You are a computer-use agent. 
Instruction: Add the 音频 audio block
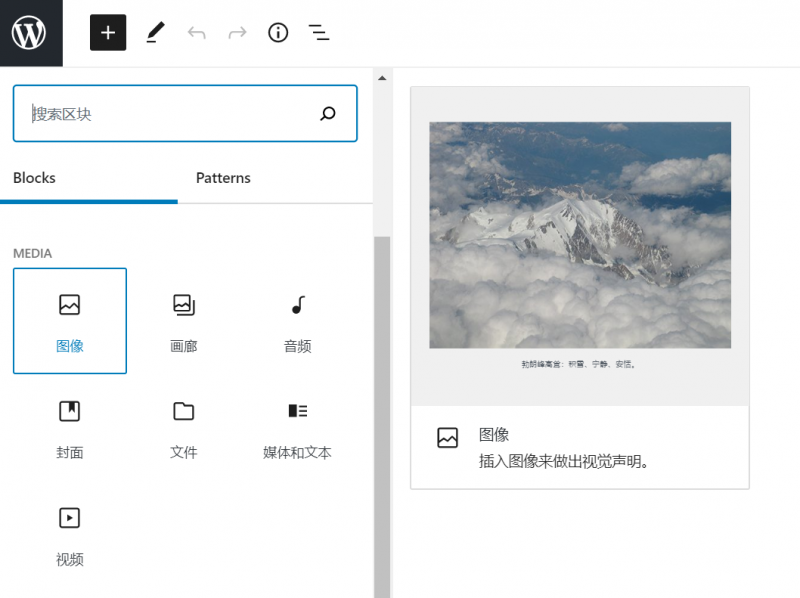point(297,321)
